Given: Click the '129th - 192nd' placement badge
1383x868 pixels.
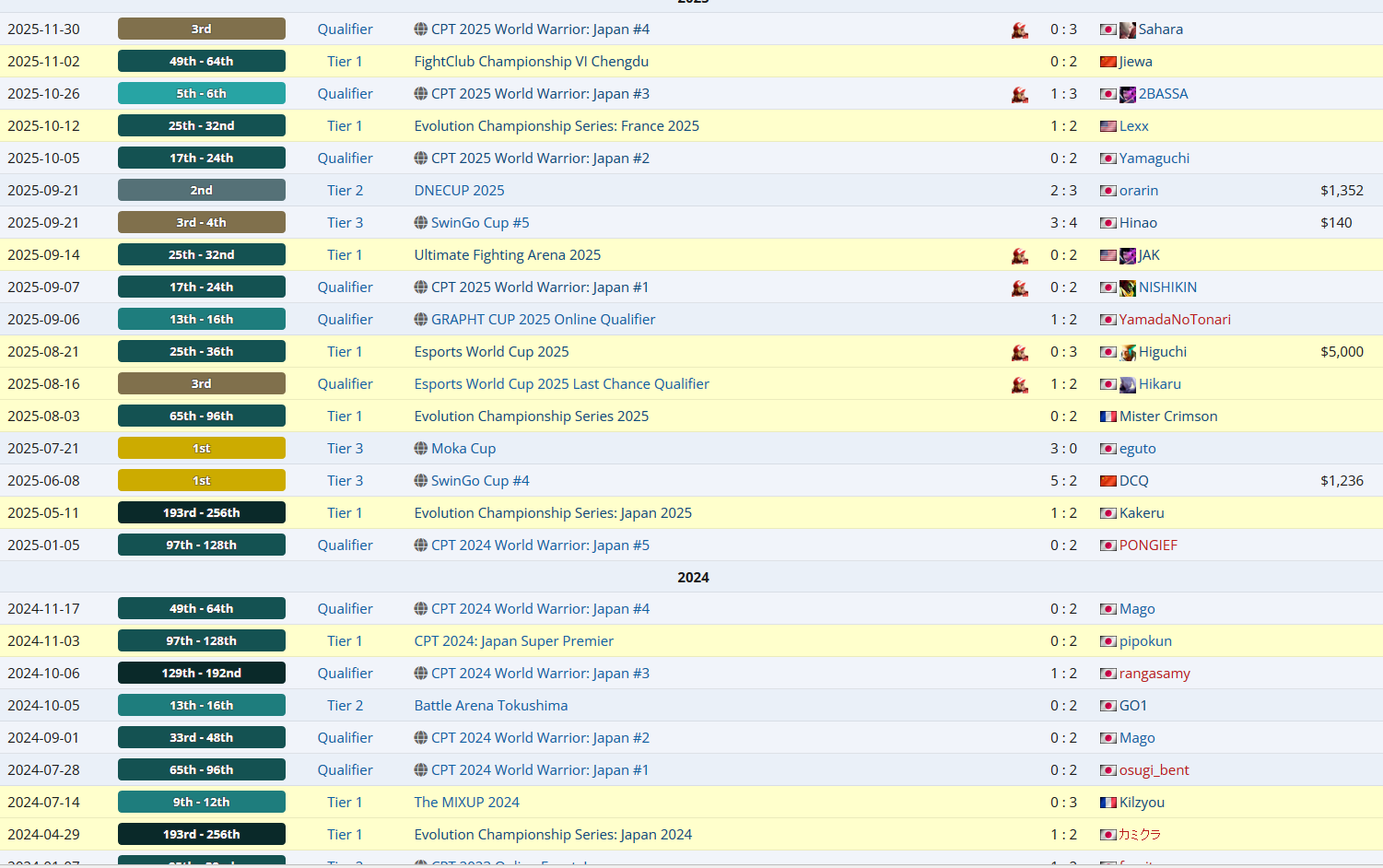Looking at the screenshot, I should pyautogui.click(x=202, y=674).
